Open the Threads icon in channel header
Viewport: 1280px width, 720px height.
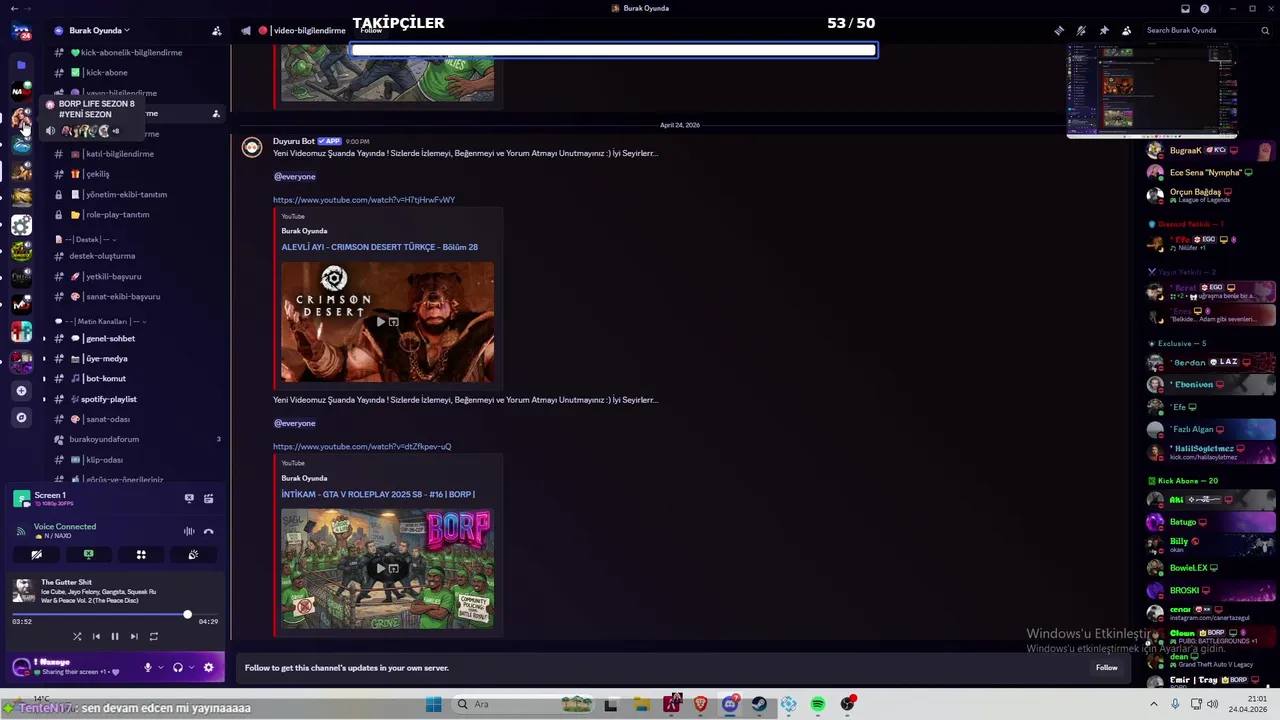point(1059,31)
